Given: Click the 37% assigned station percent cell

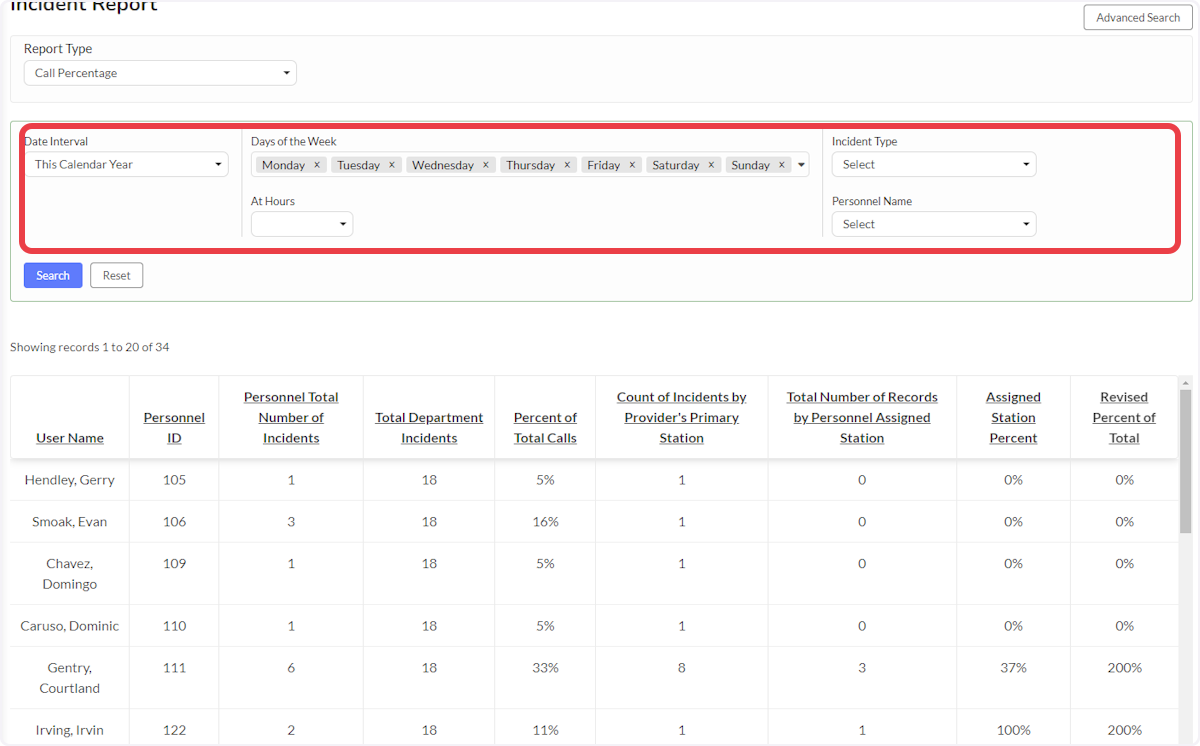Looking at the screenshot, I should [x=1013, y=678].
